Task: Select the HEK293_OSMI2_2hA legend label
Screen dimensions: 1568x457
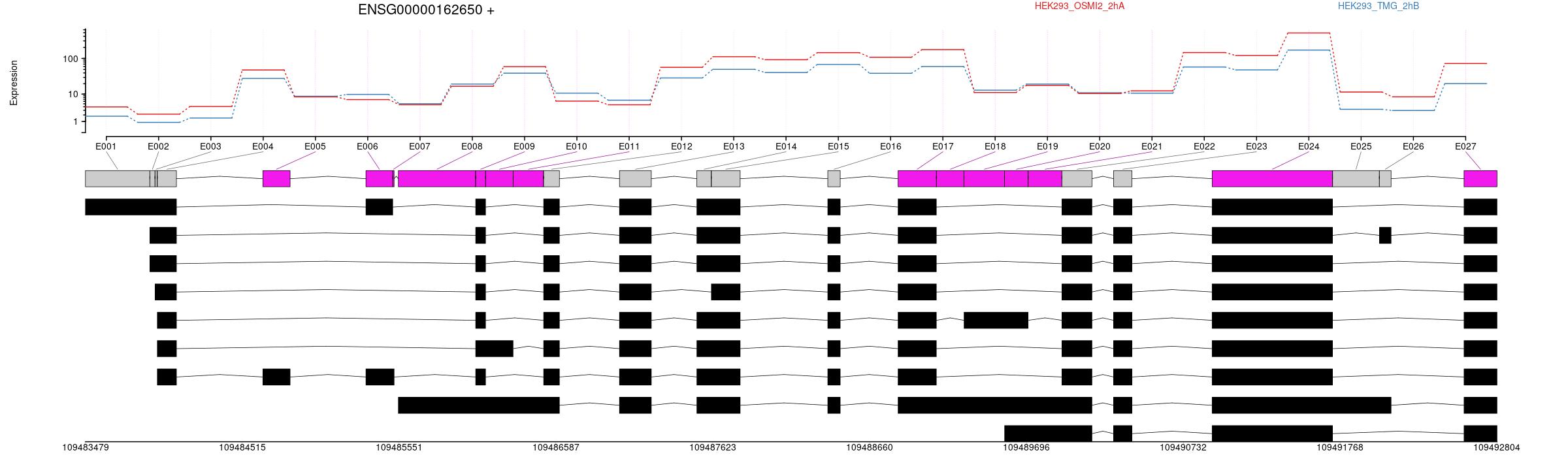Action: pyautogui.click(x=1079, y=6)
